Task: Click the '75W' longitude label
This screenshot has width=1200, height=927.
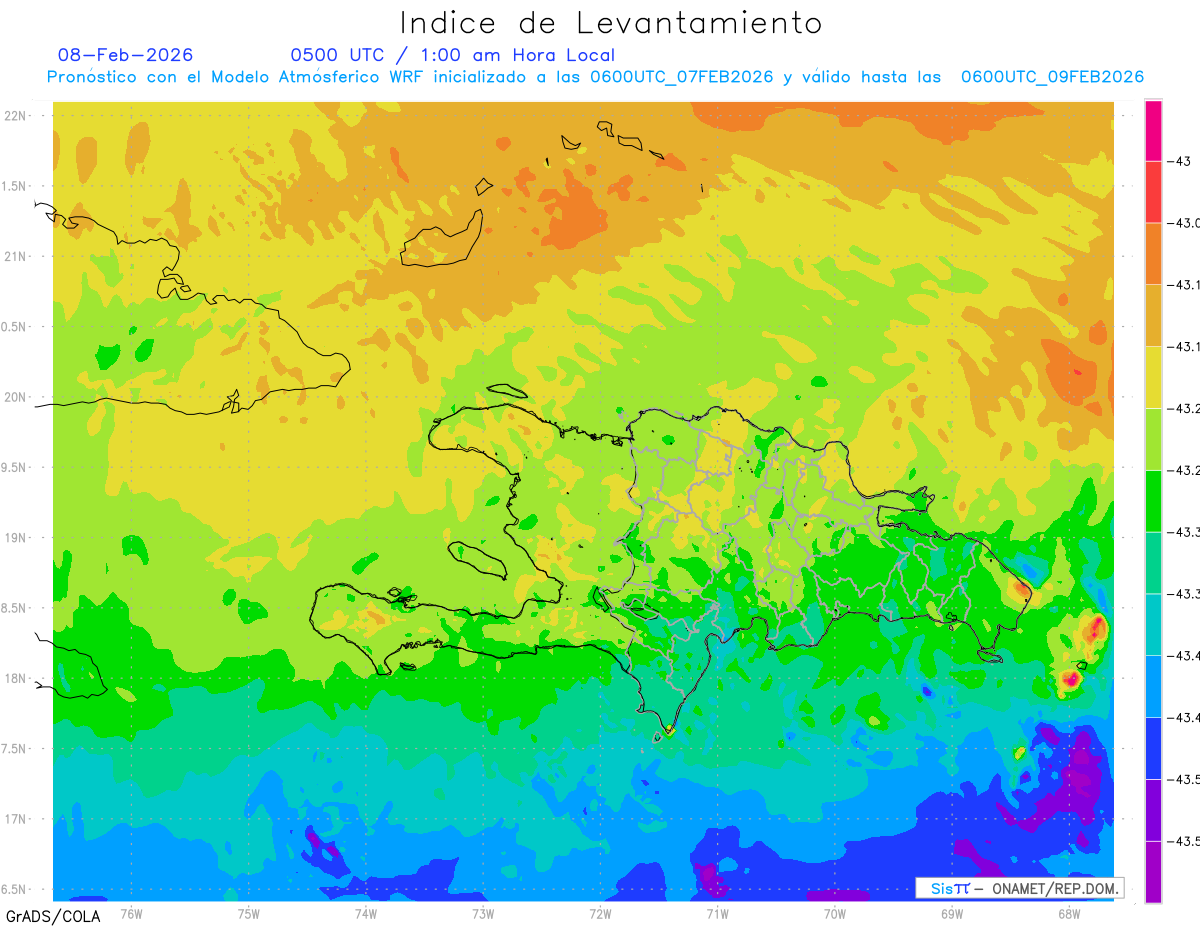Action: tap(249, 913)
